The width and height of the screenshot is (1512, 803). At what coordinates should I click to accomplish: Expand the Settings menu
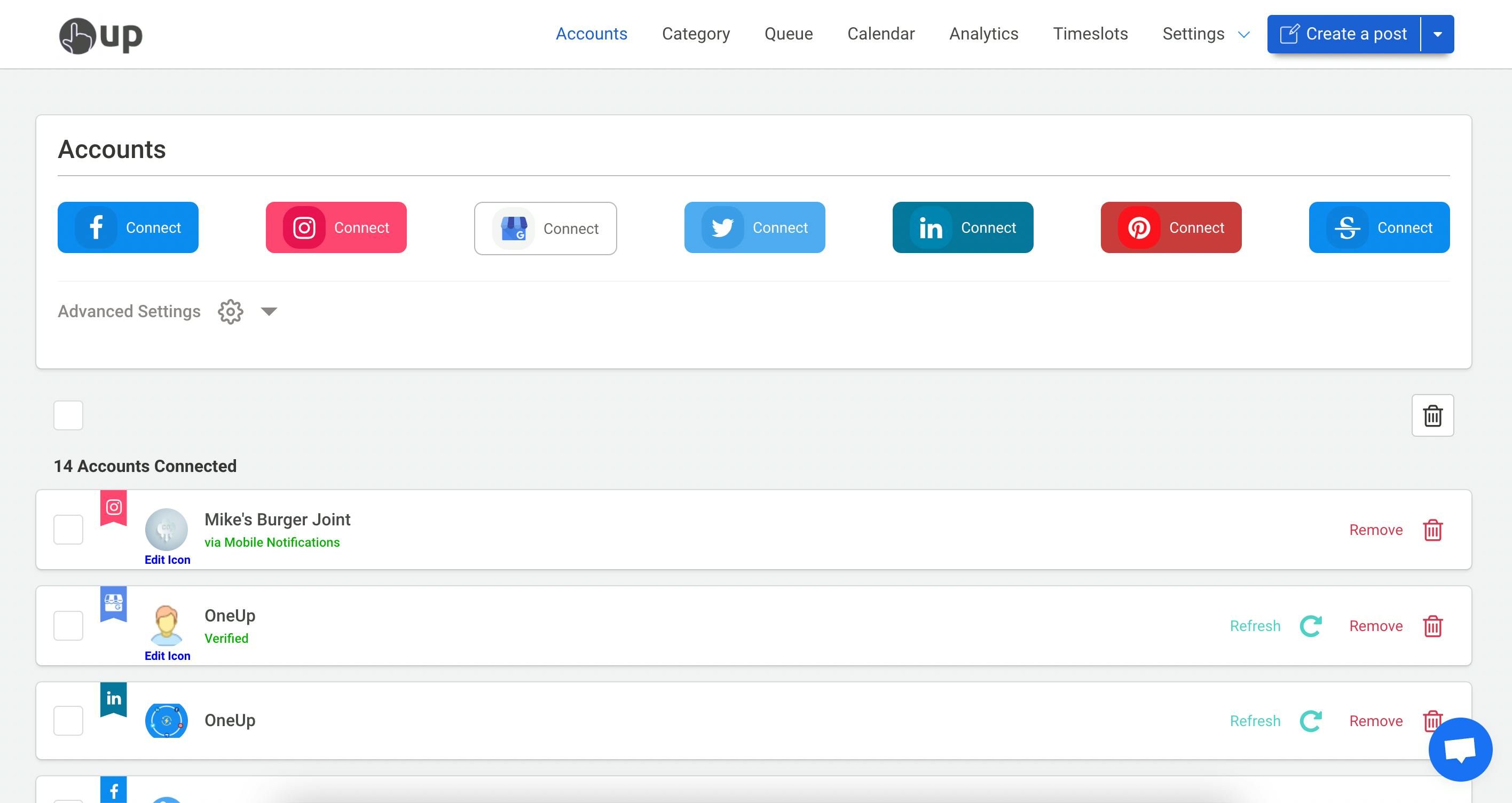(x=1206, y=34)
